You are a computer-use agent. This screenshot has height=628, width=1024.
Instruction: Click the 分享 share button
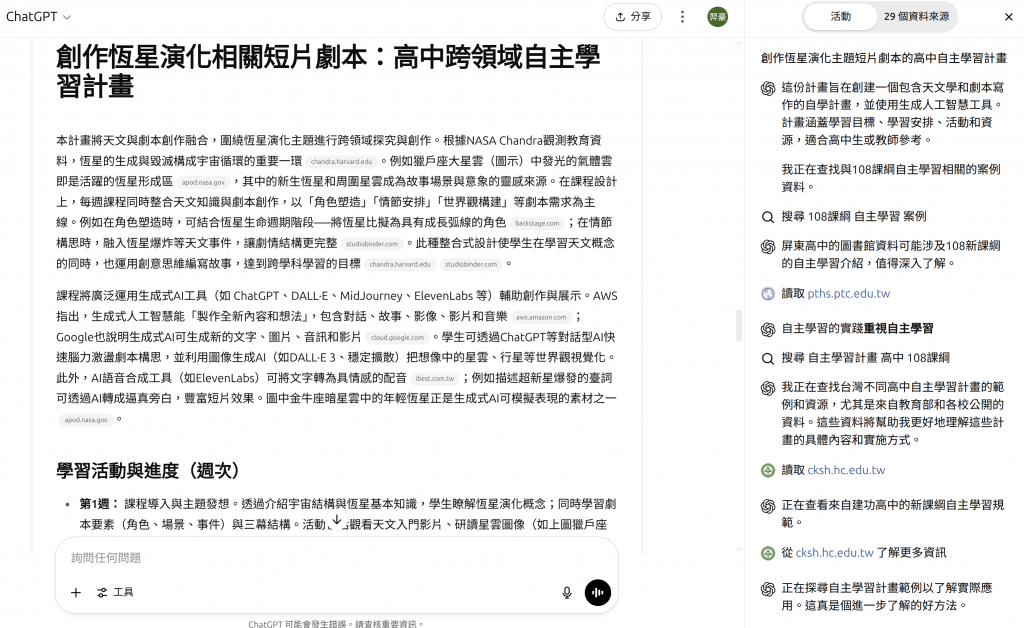(632, 16)
